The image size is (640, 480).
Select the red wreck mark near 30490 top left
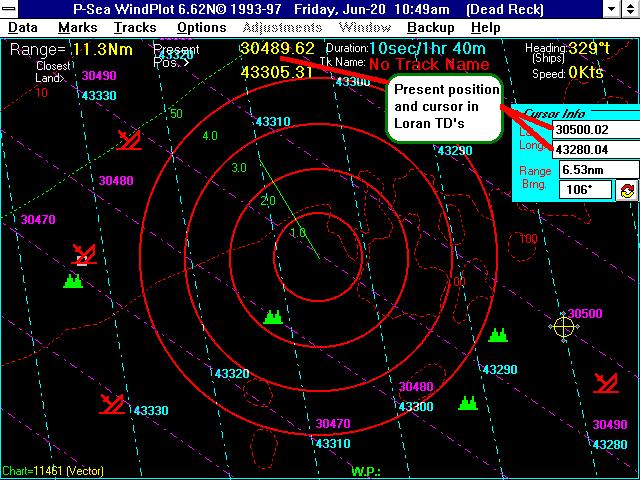click(x=129, y=140)
